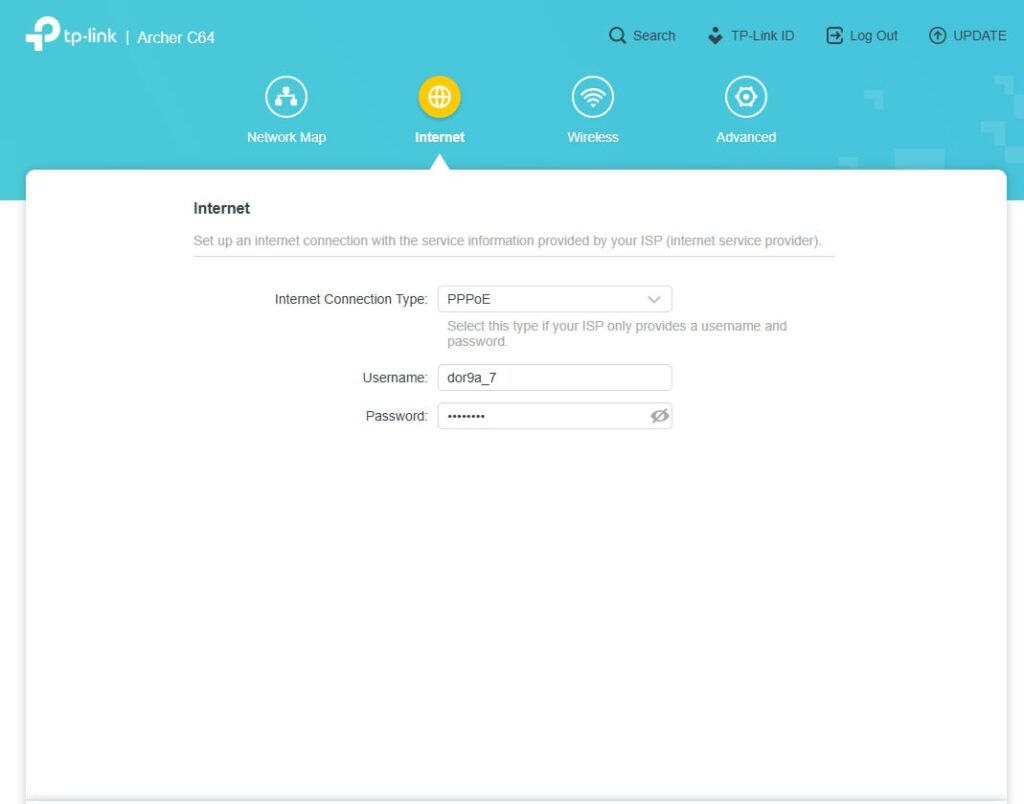This screenshot has height=804, width=1024.
Task: Open the Advanced settings gear icon
Action: tap(745, 97)
